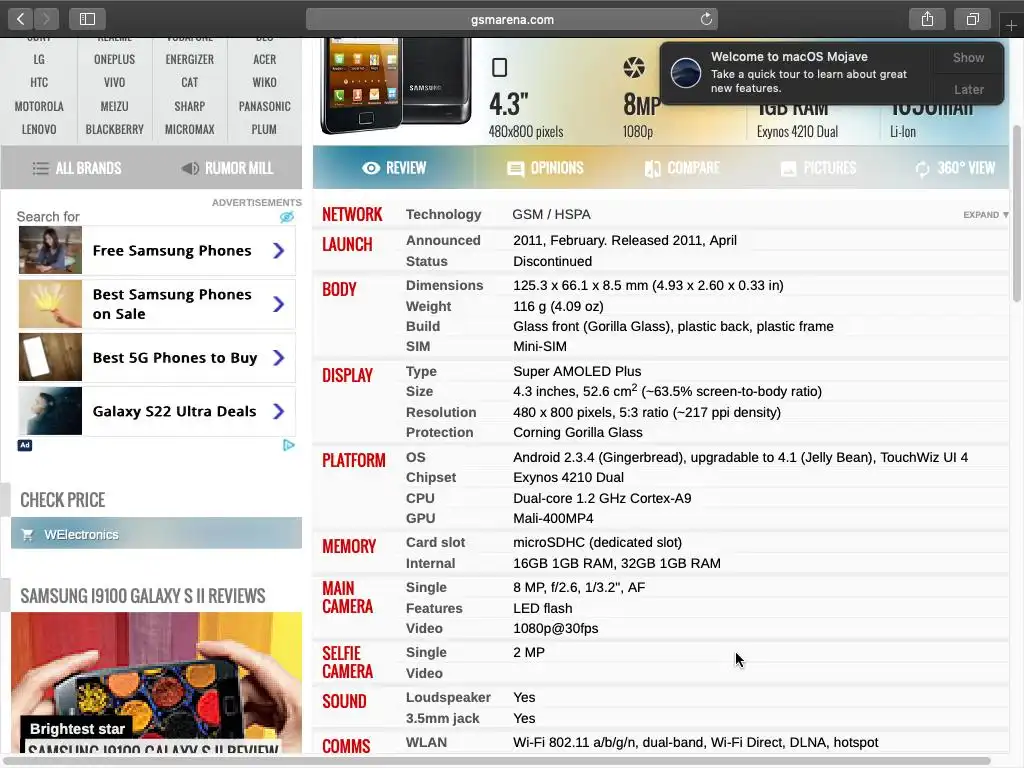Open the Pictures tab
This screenshot has height=768, width=1024.
[818, 168]
